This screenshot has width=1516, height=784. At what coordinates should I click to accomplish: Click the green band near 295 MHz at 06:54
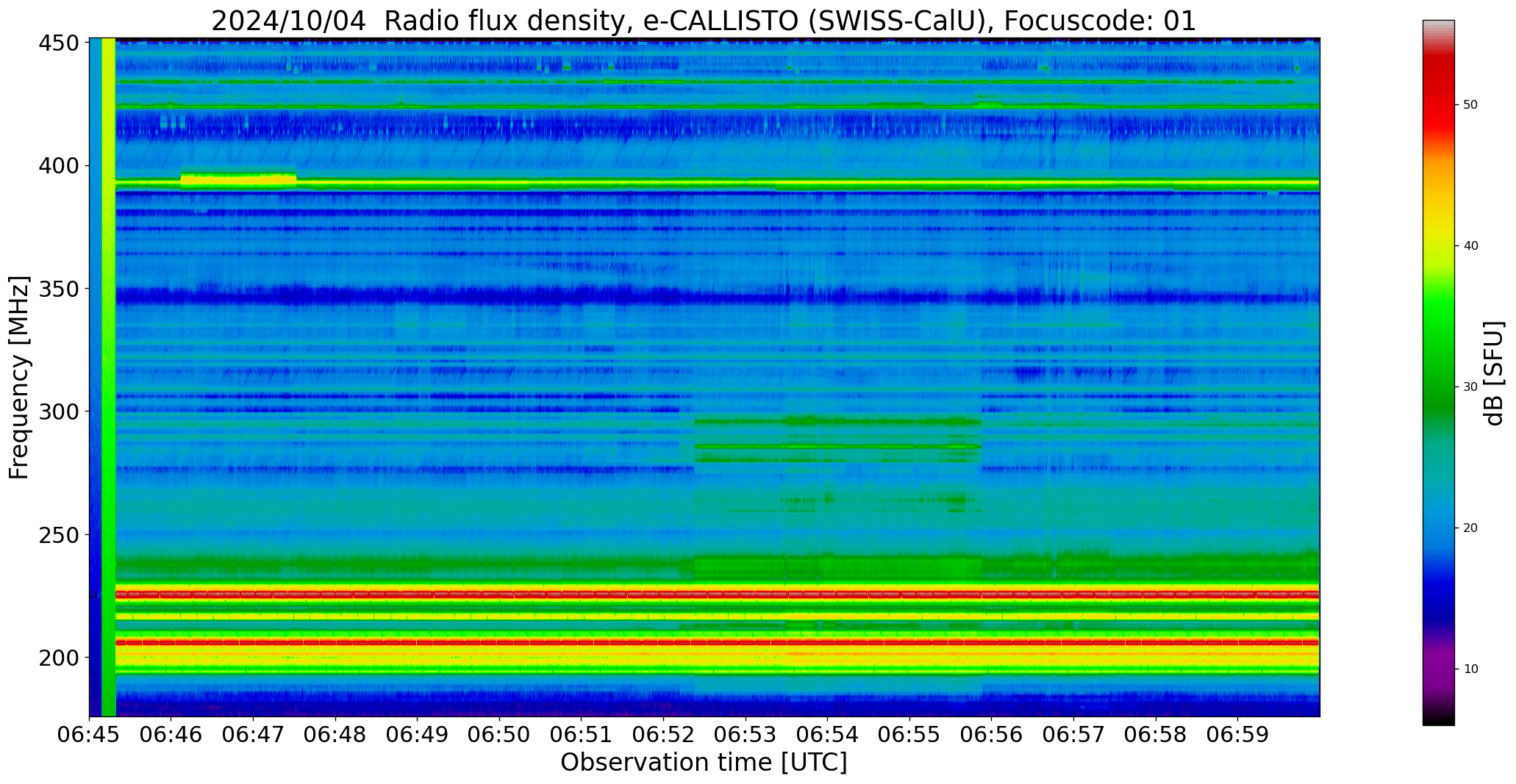point(838,422)
